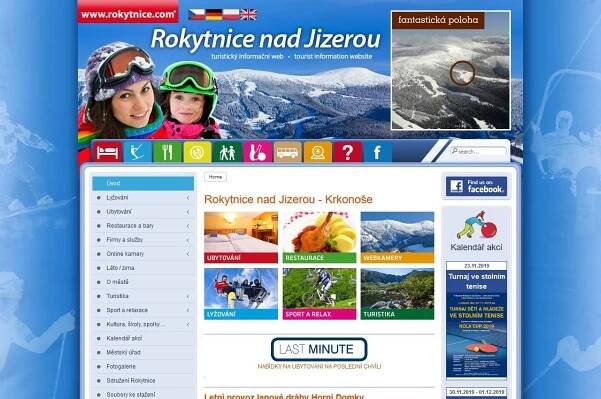Expand the Sport a relaxace submenu arrow
Screen dimensions: 601x399
click(x=188, y=310)
